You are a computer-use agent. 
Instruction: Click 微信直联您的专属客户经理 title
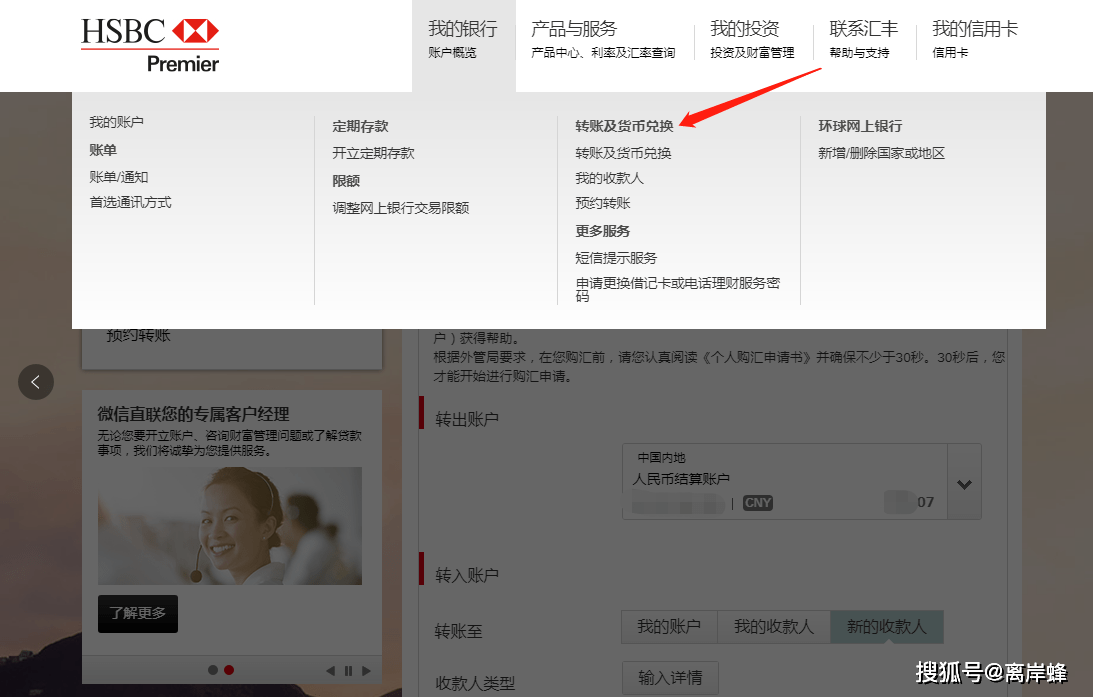(193, 414)
